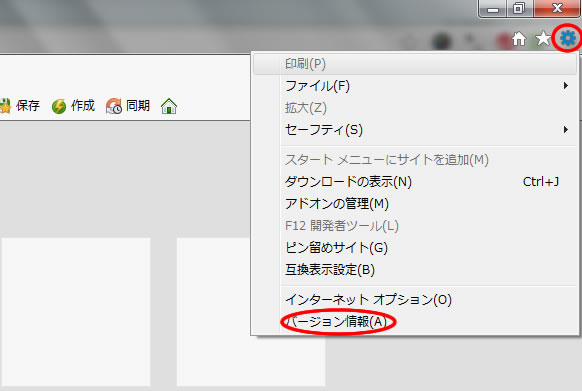The height and width of the screenshot is (391, 582).
Task: Expand the セーフティ(S) submenu arrow
Action: point(565,130)
